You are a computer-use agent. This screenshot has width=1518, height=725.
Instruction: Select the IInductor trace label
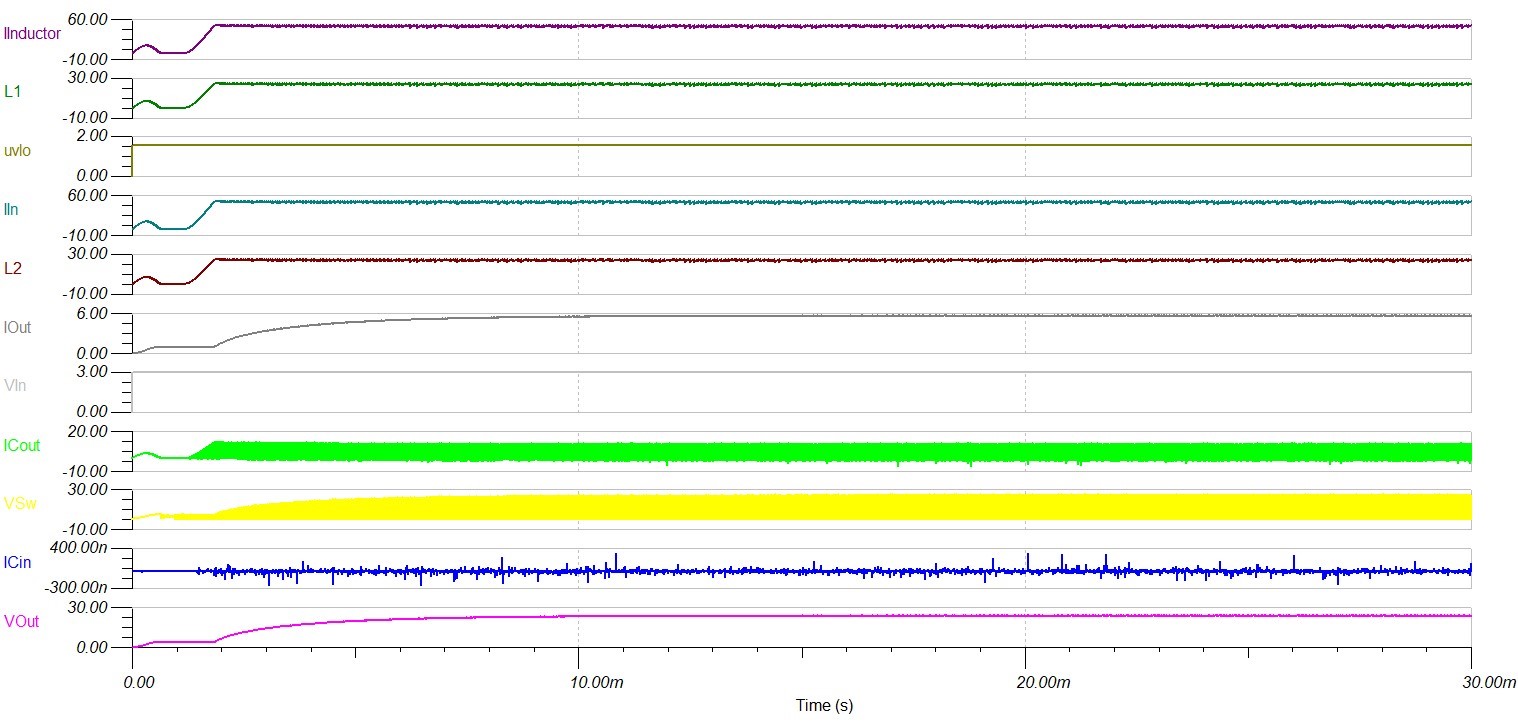[33, 33]
